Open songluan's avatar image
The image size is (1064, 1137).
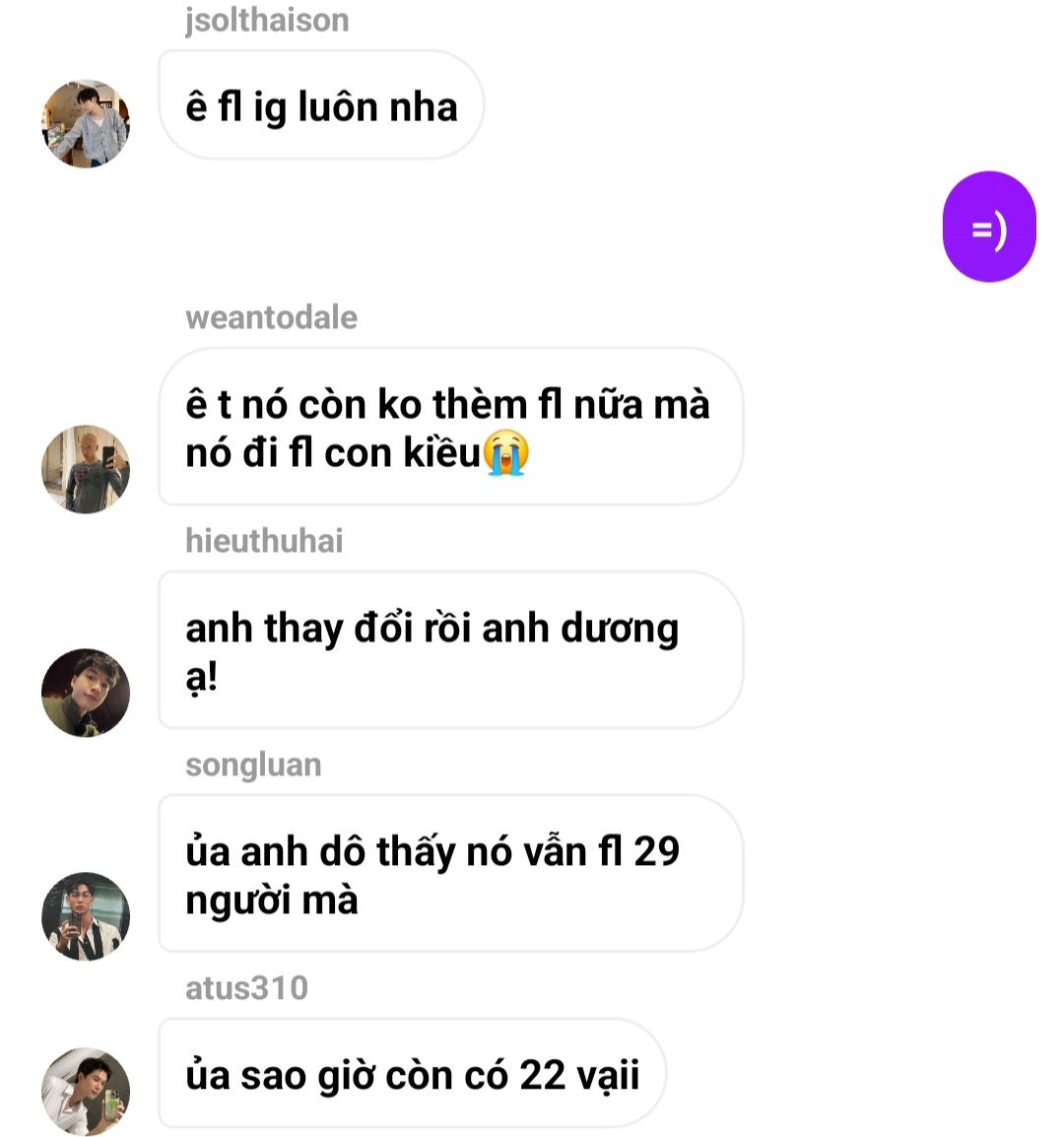click(86, 916)
